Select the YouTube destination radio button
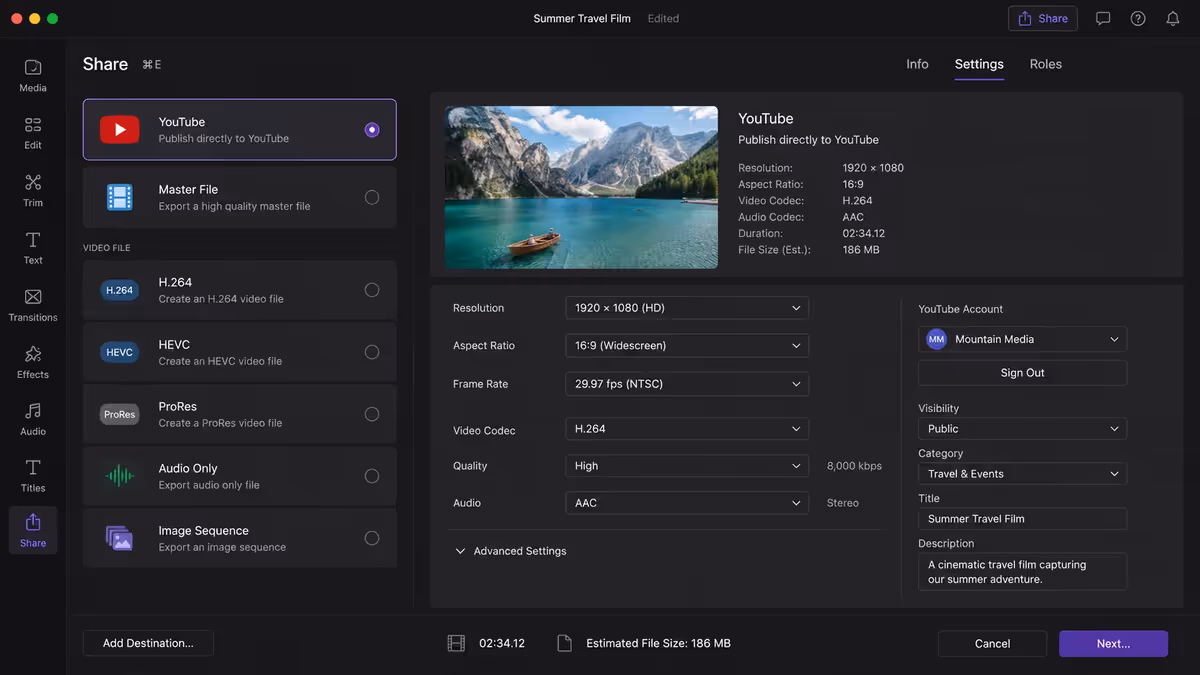 point(372,129)
